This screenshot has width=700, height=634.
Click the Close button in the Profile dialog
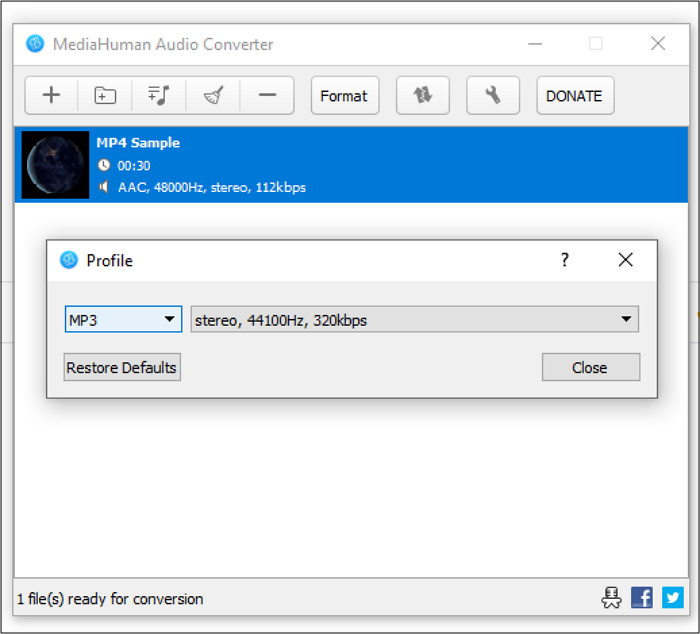pyautogui.click(x=590, y=367)
